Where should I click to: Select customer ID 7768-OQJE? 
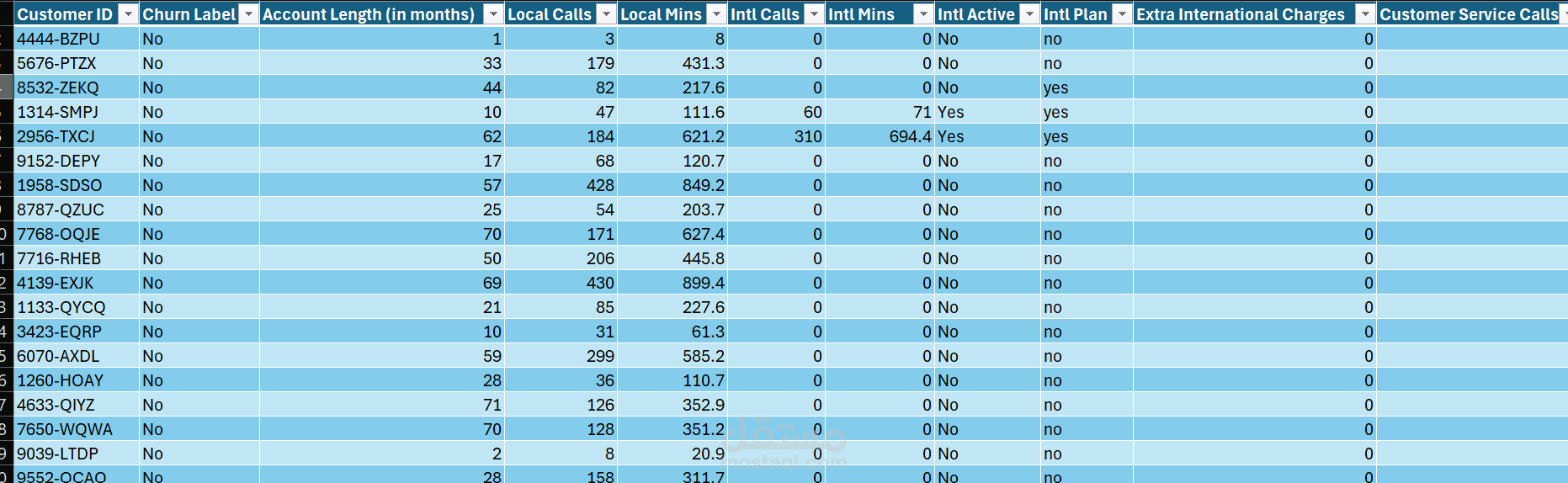click(x=77, y=234)
